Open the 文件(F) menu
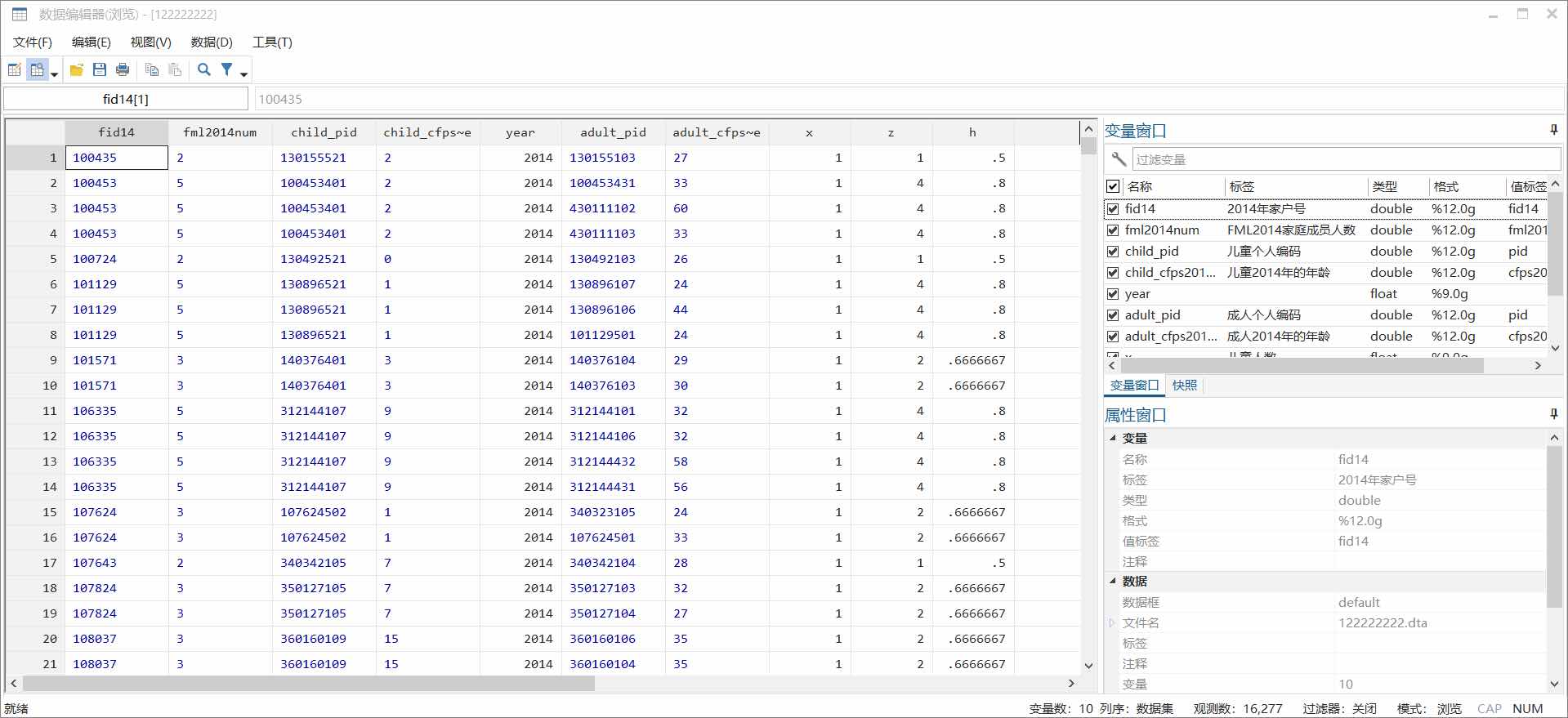 click(33, 42)
